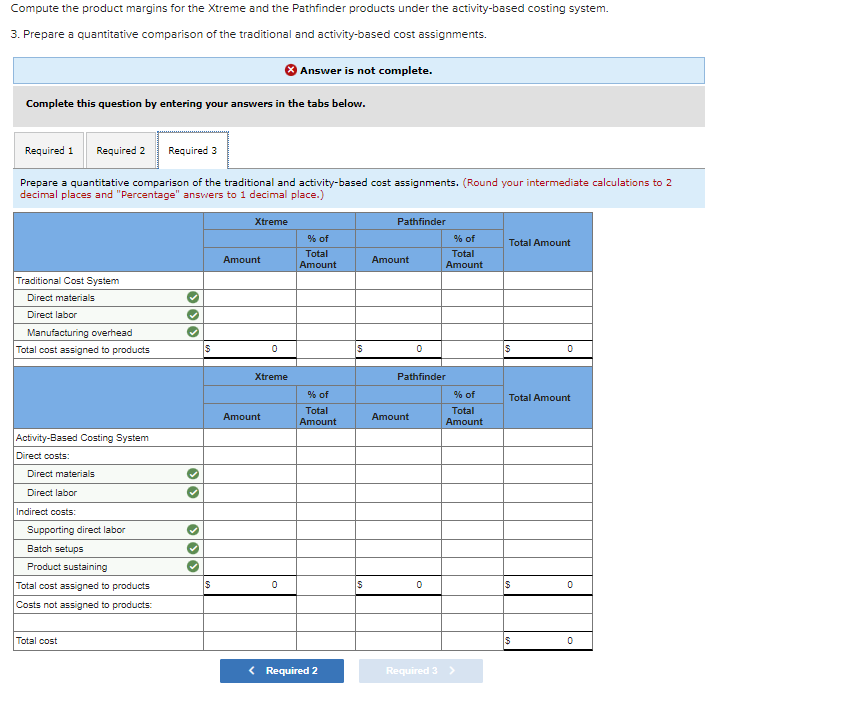Click Total Amount cell for Traditional Direct labor
The image size is (842, 714).
(x=548, y=315)
